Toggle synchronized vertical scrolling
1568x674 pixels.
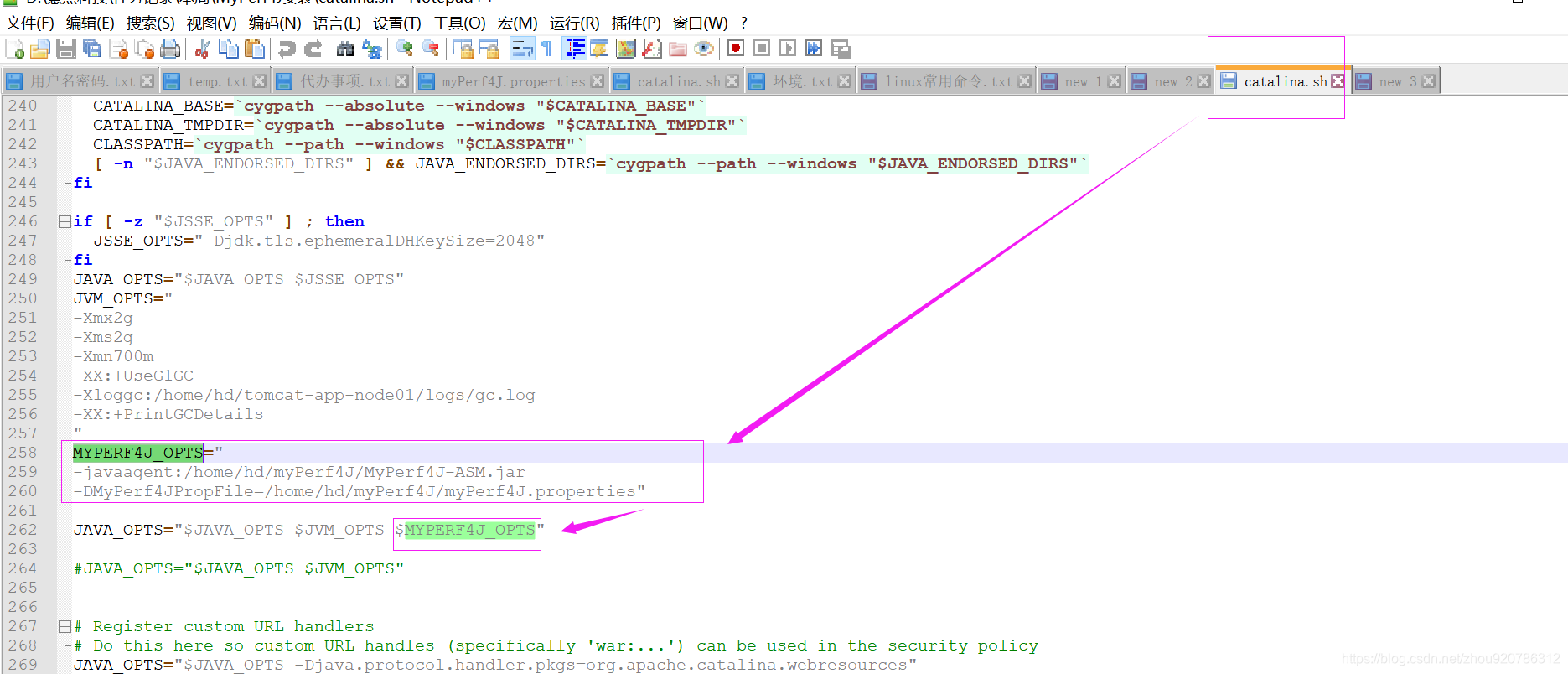[463, 49]
